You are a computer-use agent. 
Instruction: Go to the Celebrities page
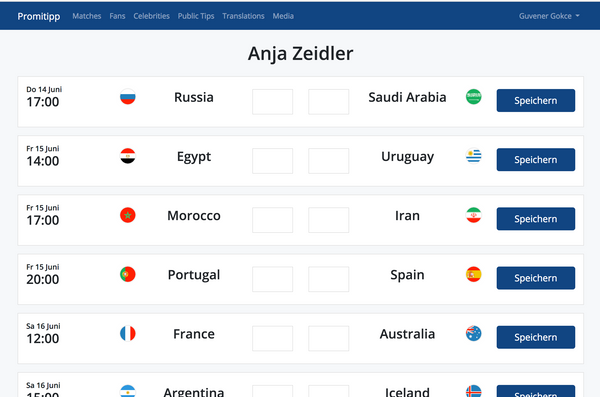(x=152, y=16)
